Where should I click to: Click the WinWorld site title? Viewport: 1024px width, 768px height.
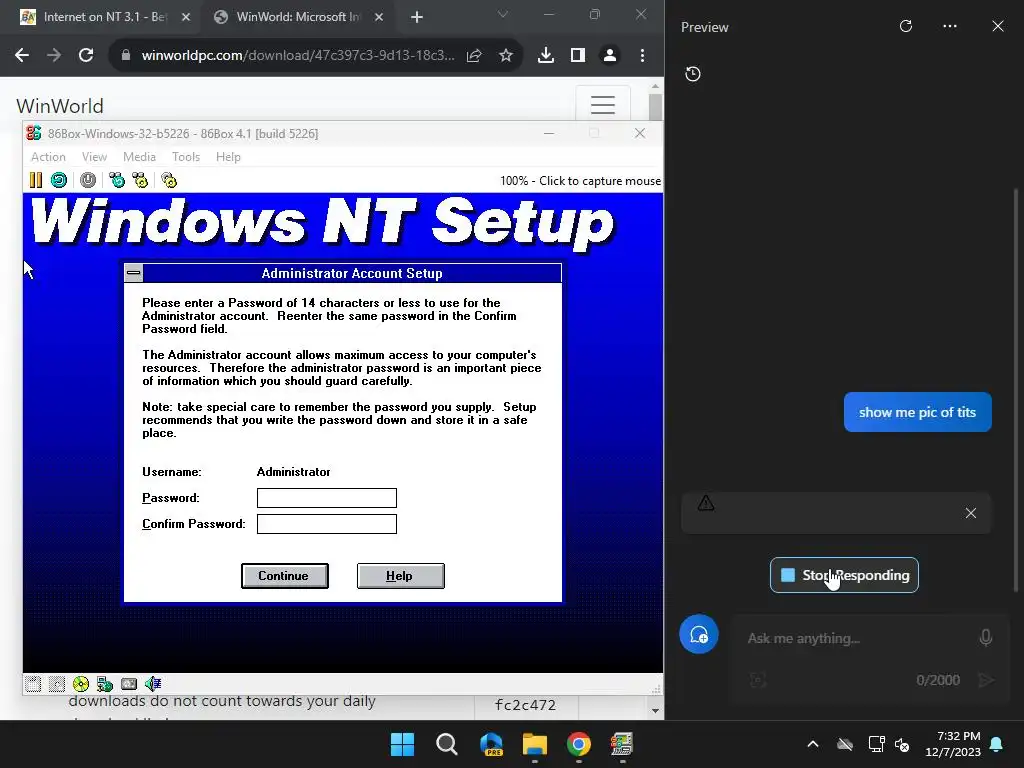pyautogui.click(x=59, y=106)
